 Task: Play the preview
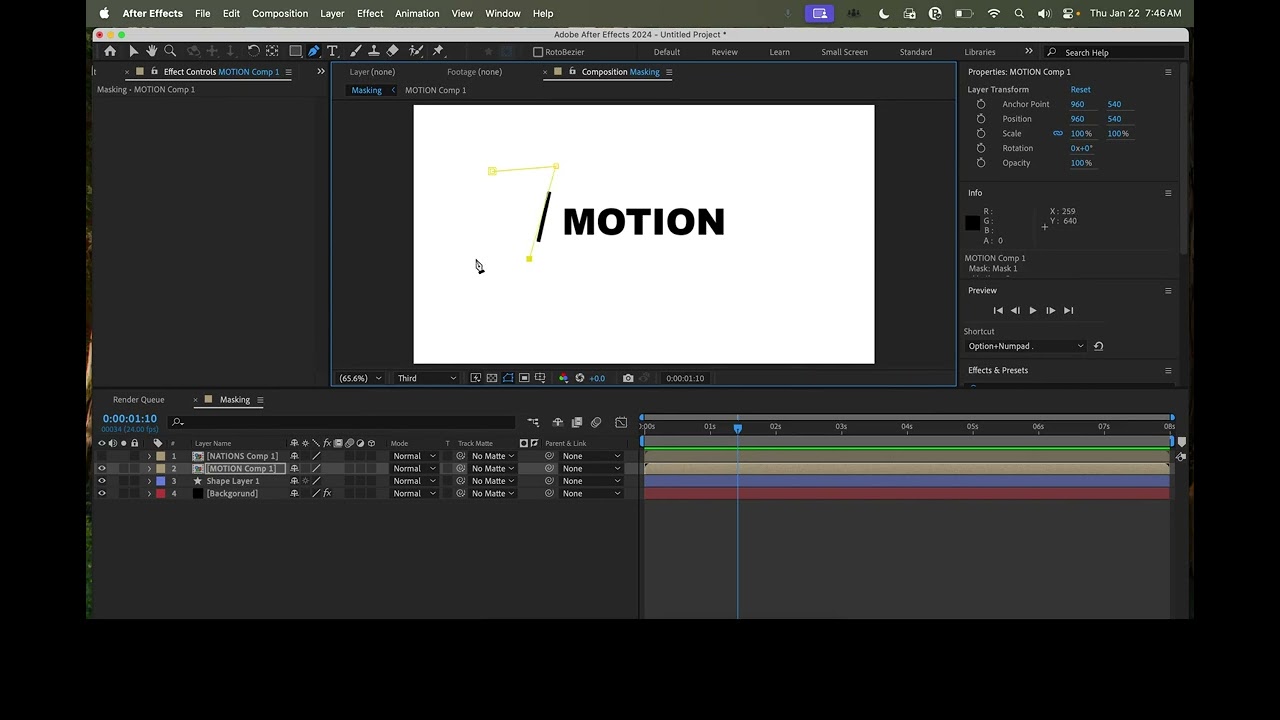[x=1033, y=311]
